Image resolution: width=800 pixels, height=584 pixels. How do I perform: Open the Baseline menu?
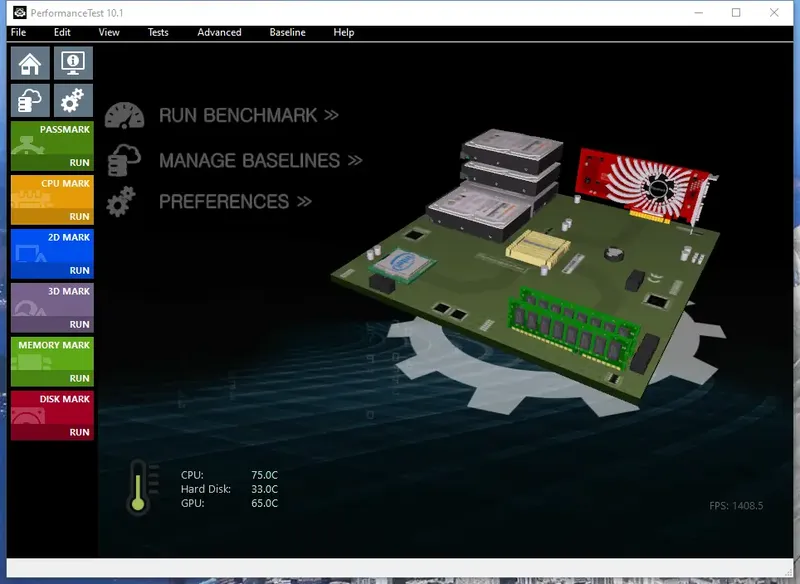287,32
